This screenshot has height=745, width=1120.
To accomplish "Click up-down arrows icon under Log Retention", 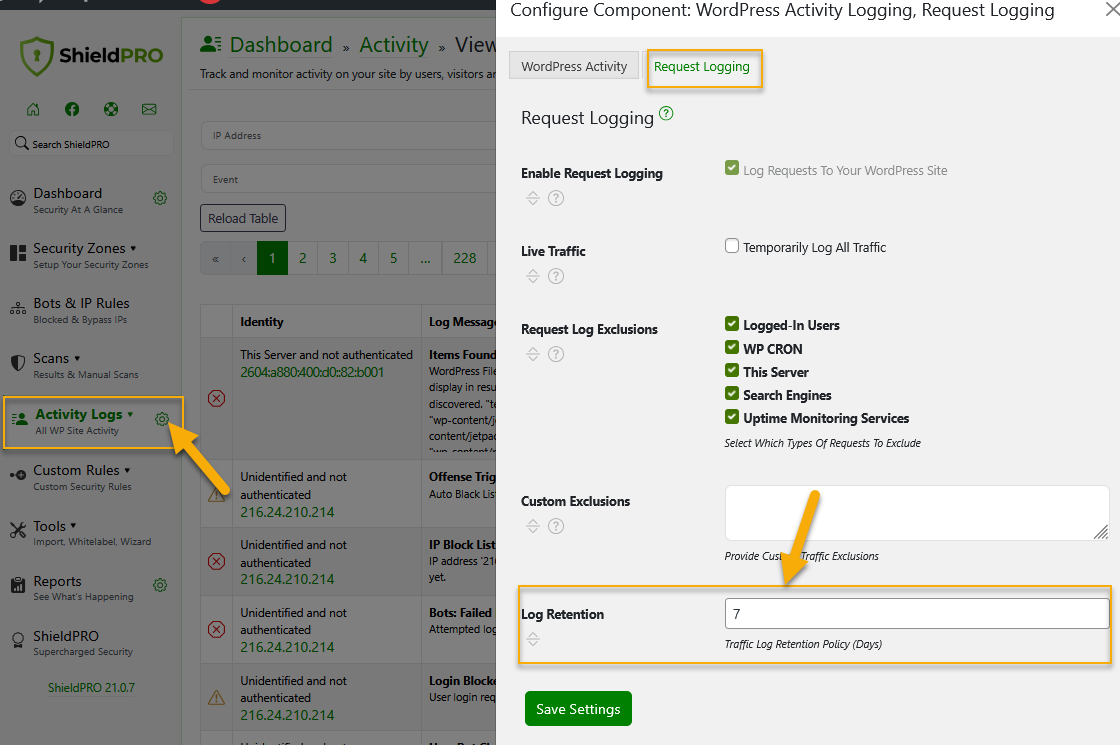I will [533, 639].
